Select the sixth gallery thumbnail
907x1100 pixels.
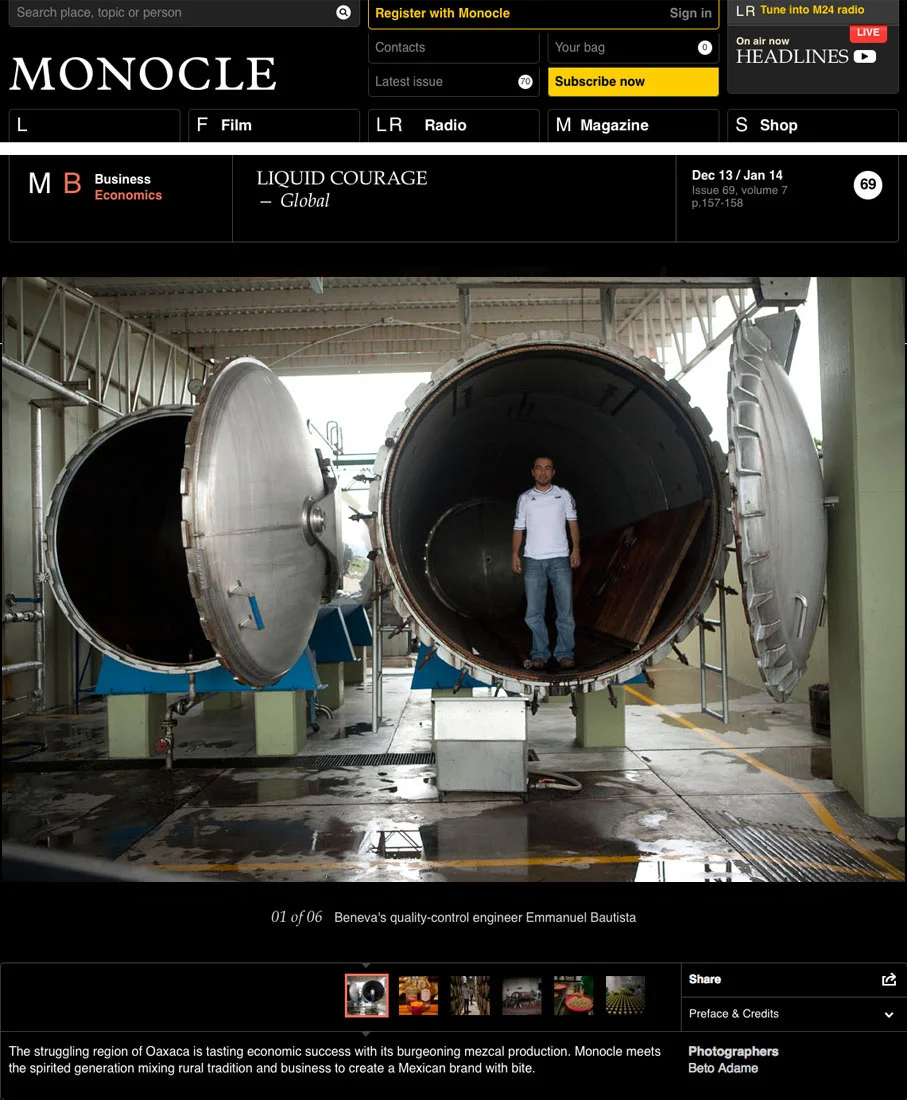(x=625, y=995)
